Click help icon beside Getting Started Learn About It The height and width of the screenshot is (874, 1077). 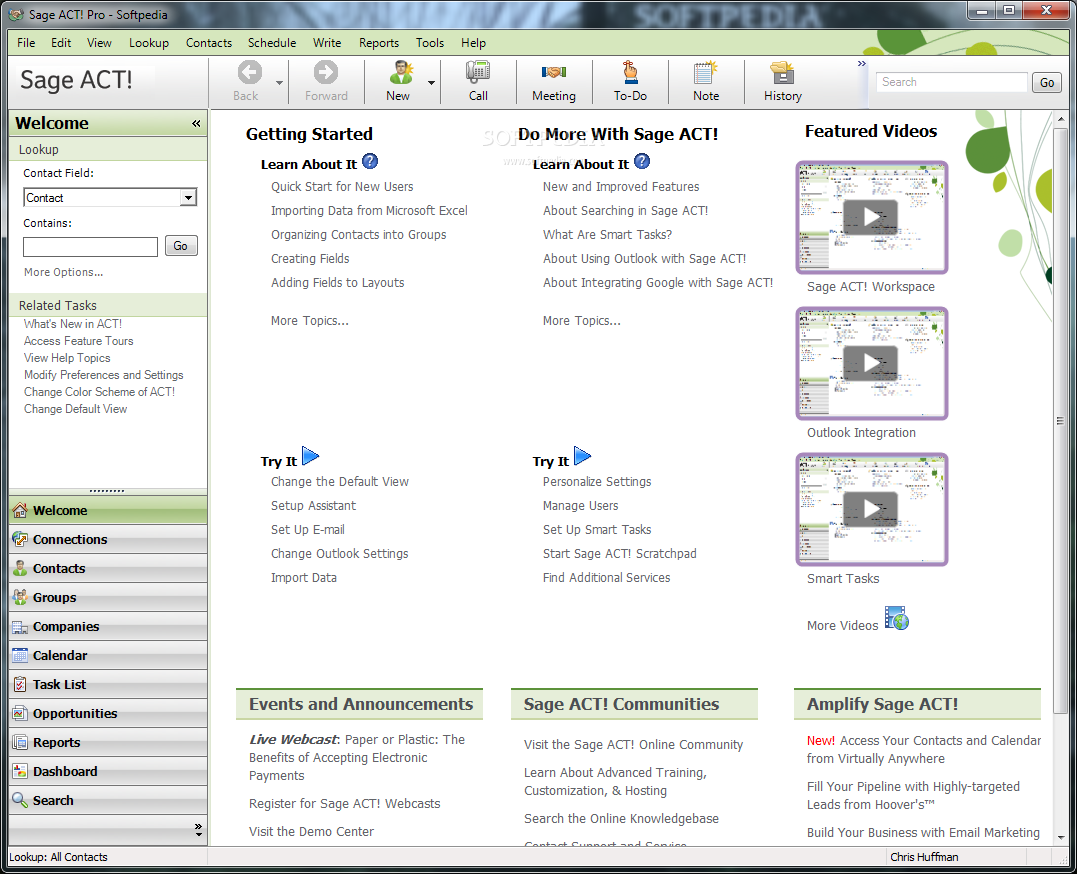370,161
